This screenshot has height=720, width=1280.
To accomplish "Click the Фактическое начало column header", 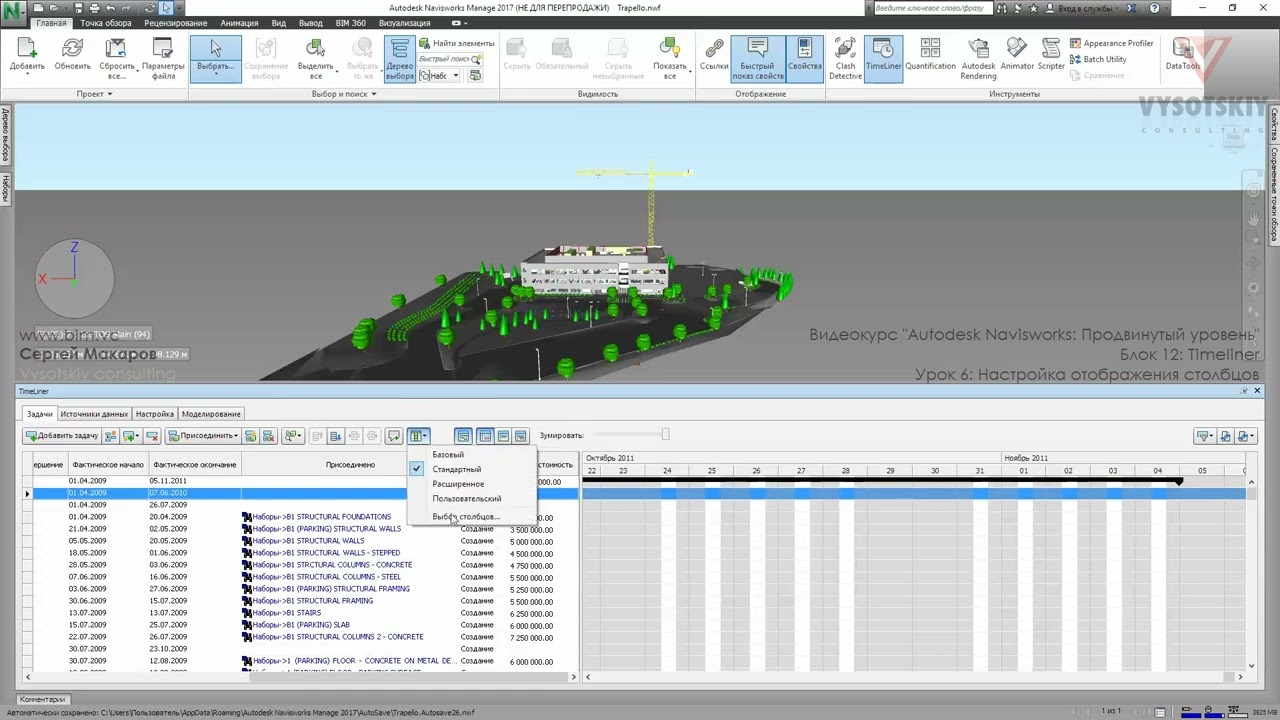I will click(x=108, y=465).
